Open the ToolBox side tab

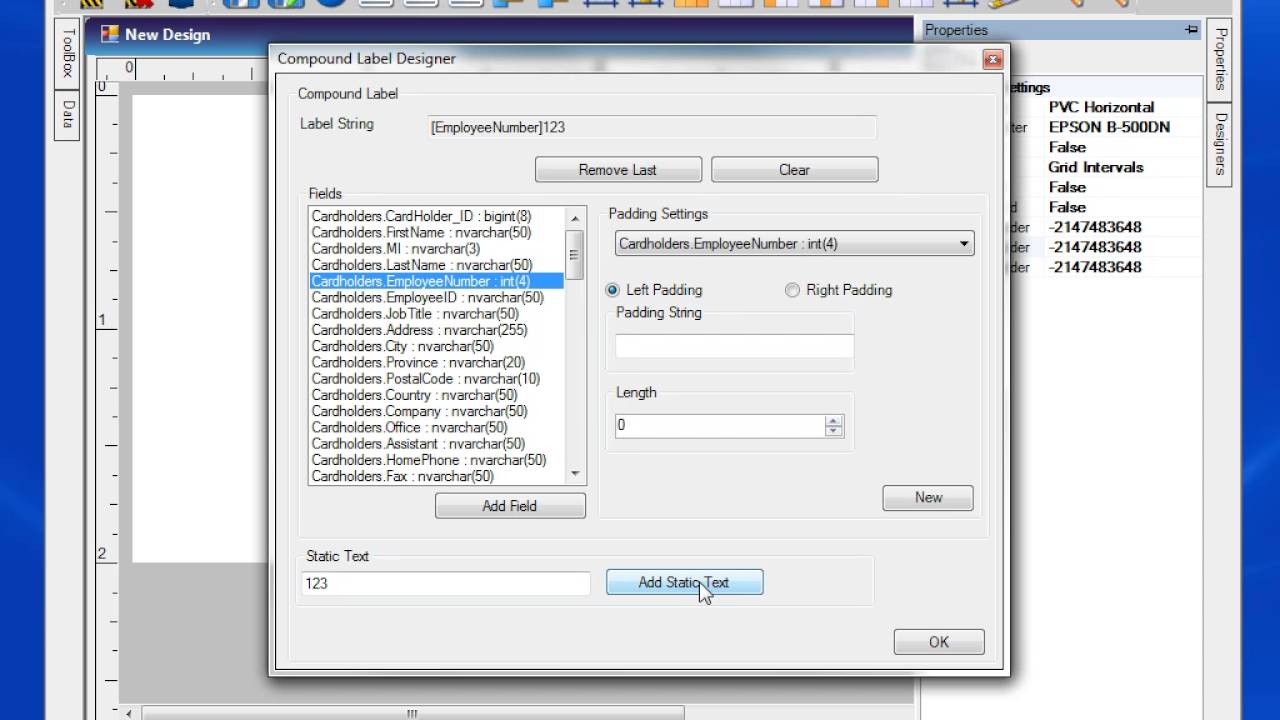point(68,53)
